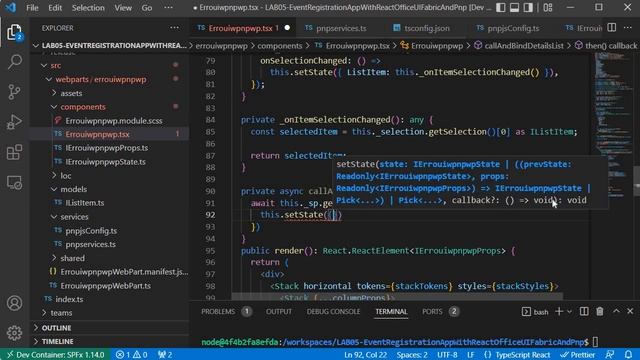The height and width of the screenshot is (360, 640).
Task: Maximize panel size chevron
Action: 616,311
